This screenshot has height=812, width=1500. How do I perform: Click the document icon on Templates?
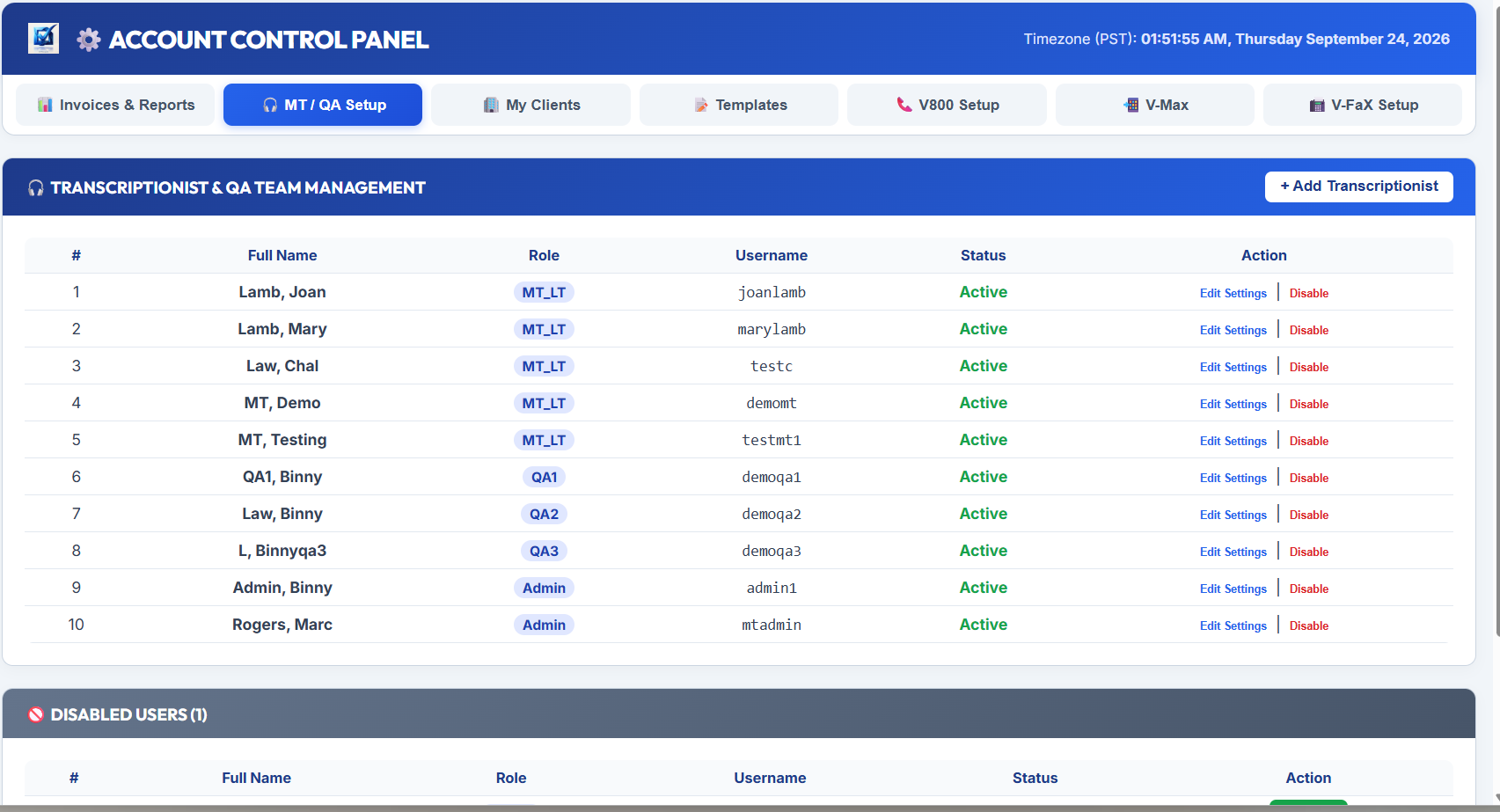pyautogui.click(x=701, y=105)
